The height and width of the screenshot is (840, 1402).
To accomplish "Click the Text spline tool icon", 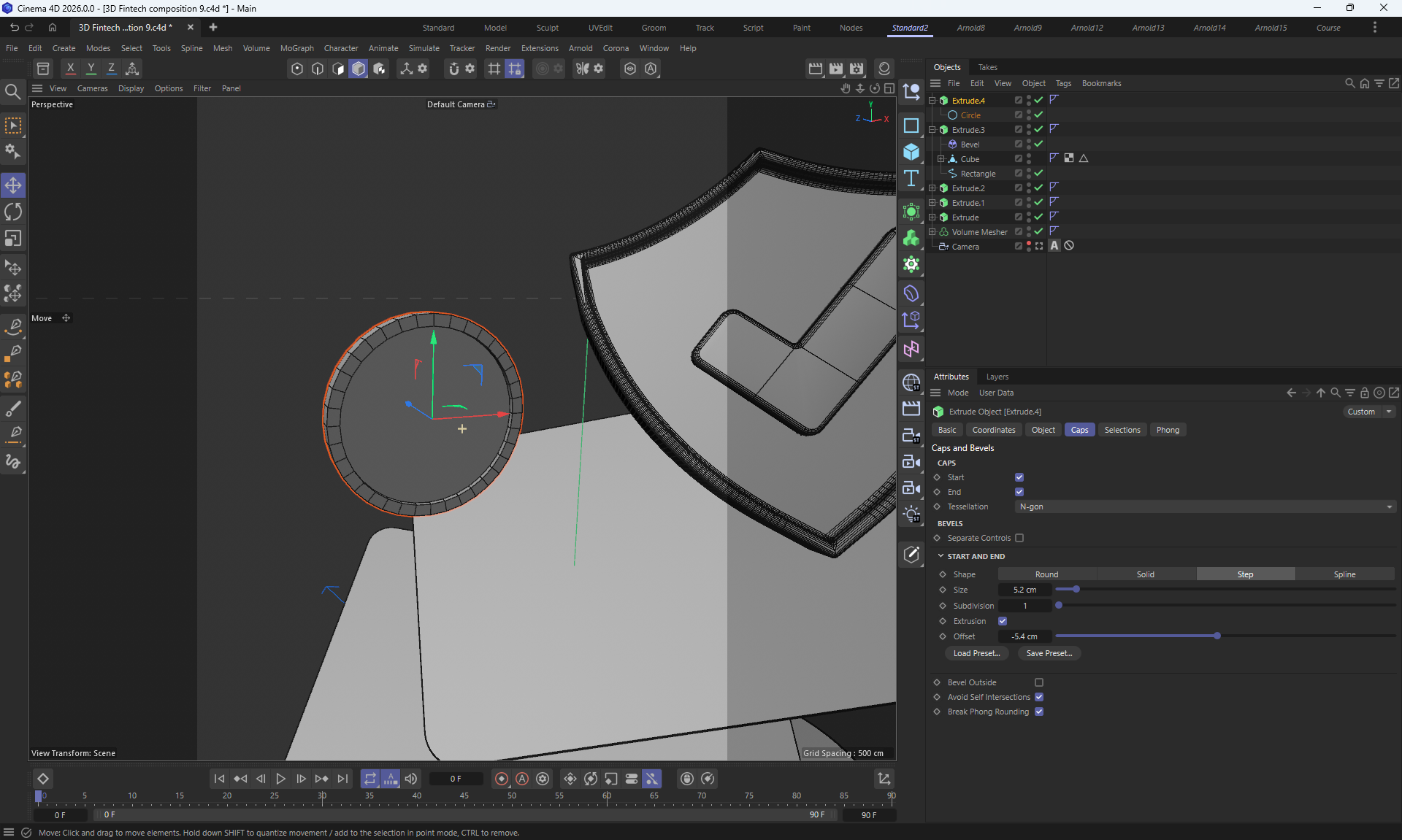I will coord(911,179).
